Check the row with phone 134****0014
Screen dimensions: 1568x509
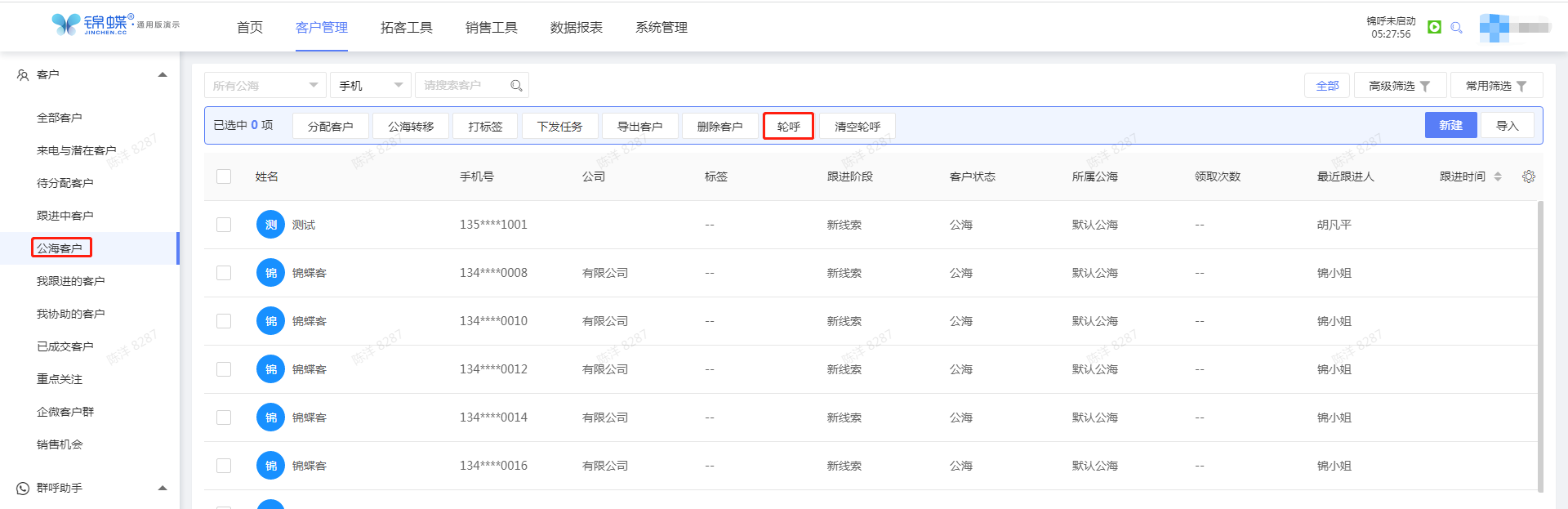tap(224, 417)
